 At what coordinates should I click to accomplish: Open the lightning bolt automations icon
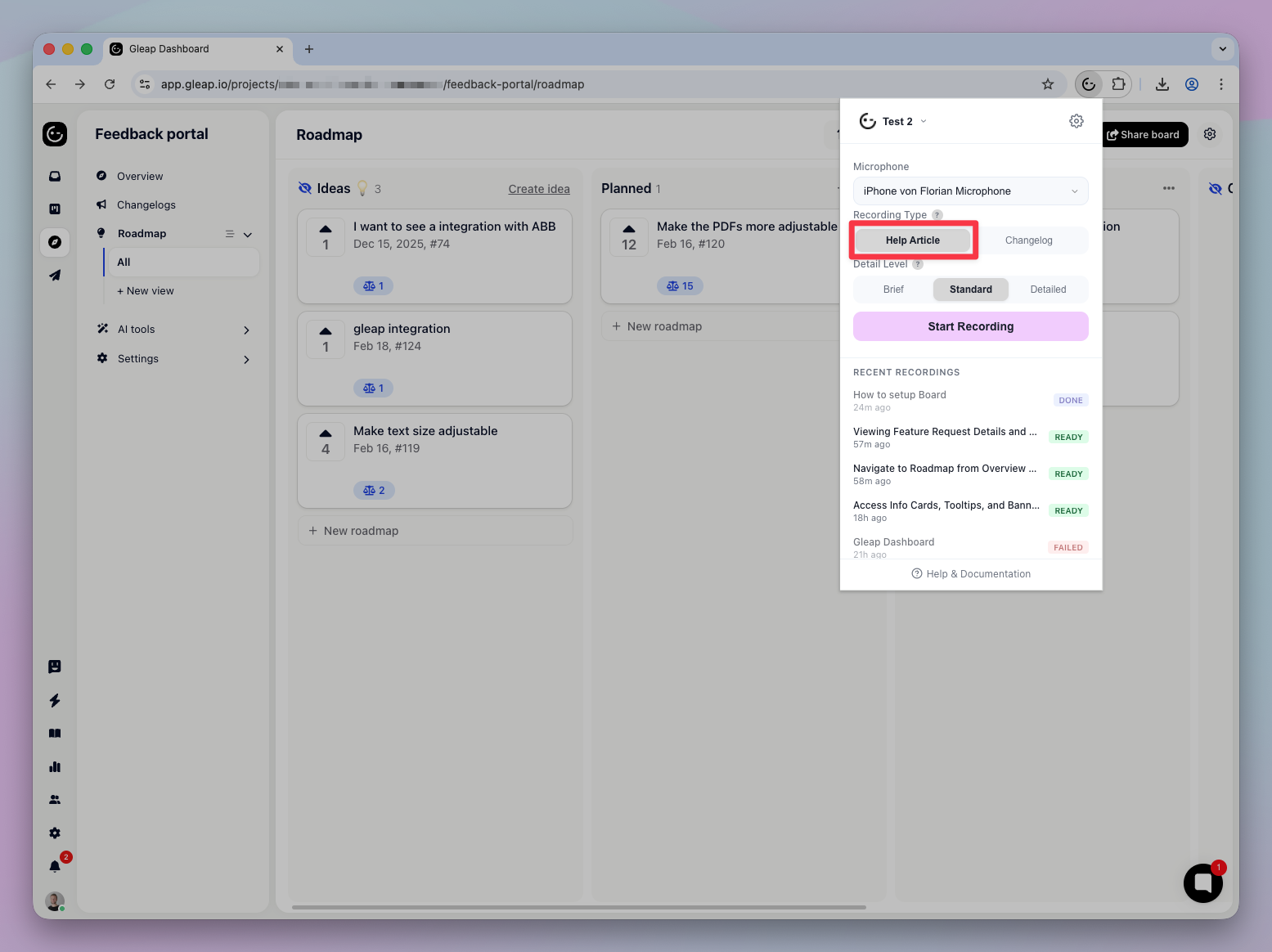[55, 700]
